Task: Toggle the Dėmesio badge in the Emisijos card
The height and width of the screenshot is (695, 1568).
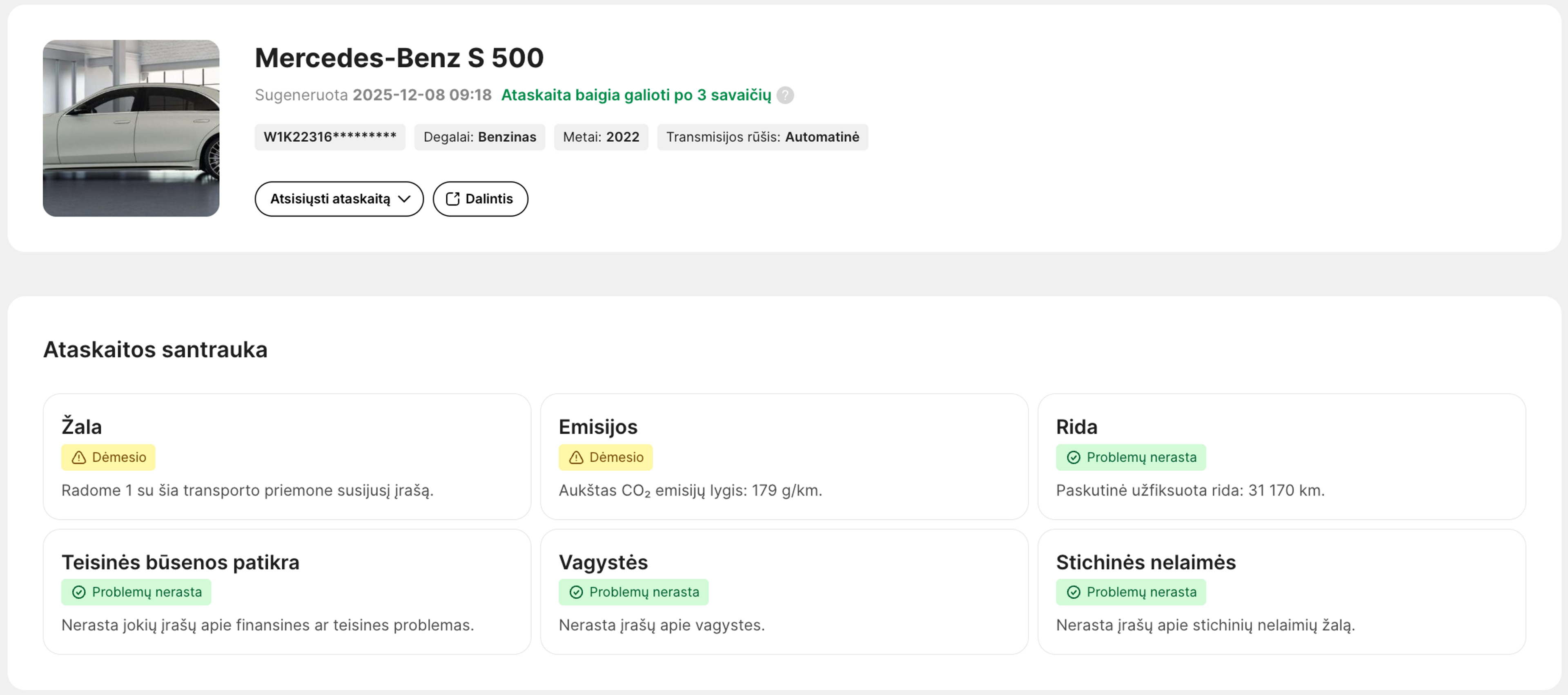Action: pyautogui.click(x=606, y=457)
